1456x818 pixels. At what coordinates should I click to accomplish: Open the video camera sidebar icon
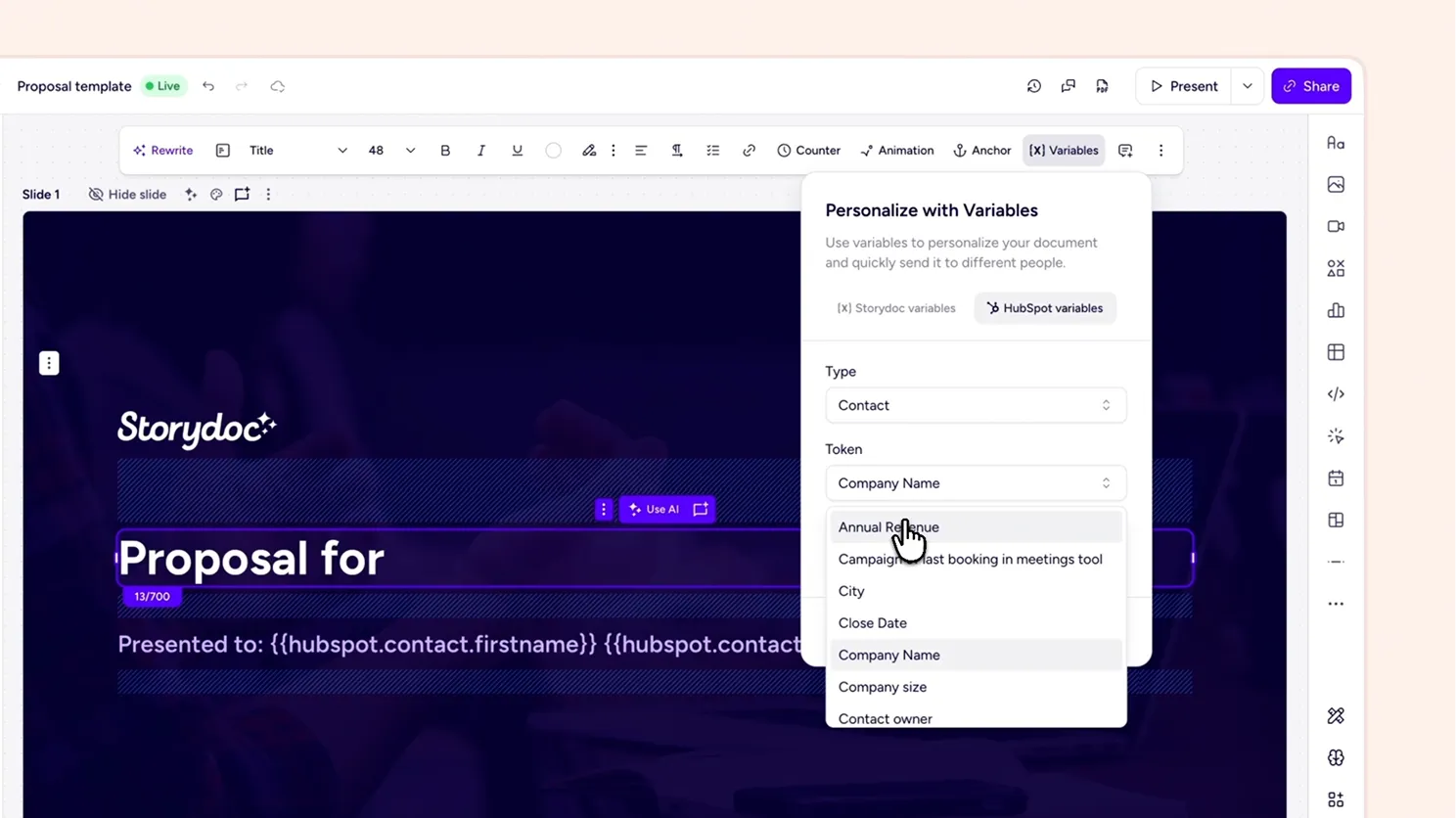[1336, 227]
